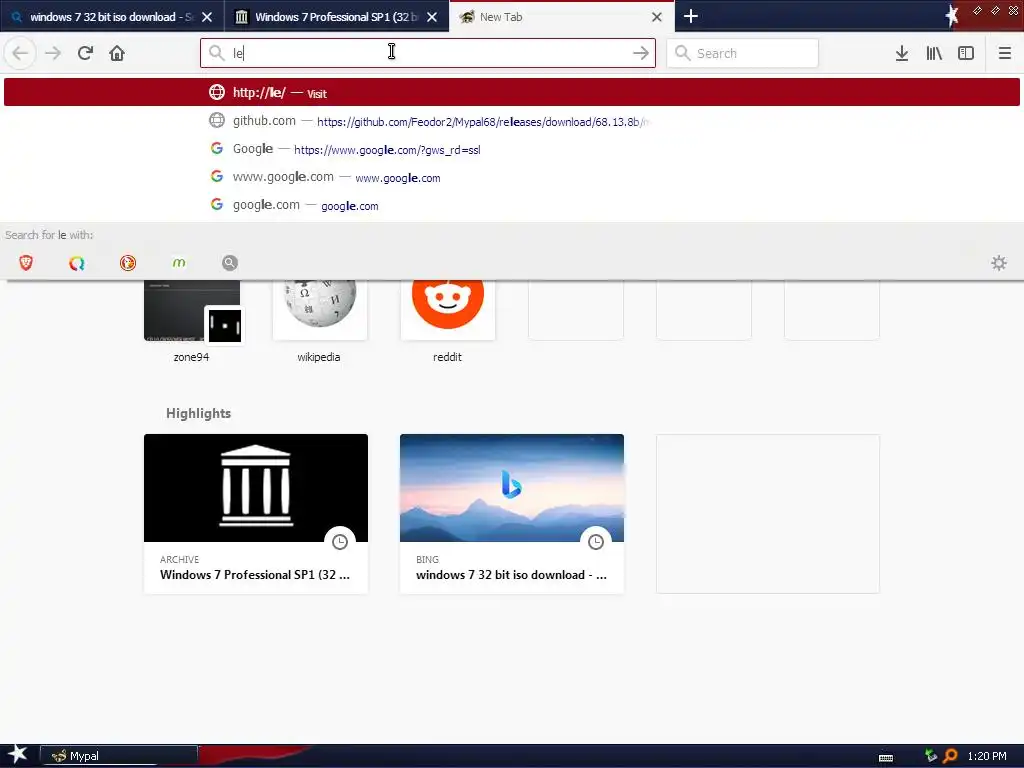The image size is (1024, 768).
Task: Open the zone94 top site tile
Action: pyautogui.click(x=191, y=321)
